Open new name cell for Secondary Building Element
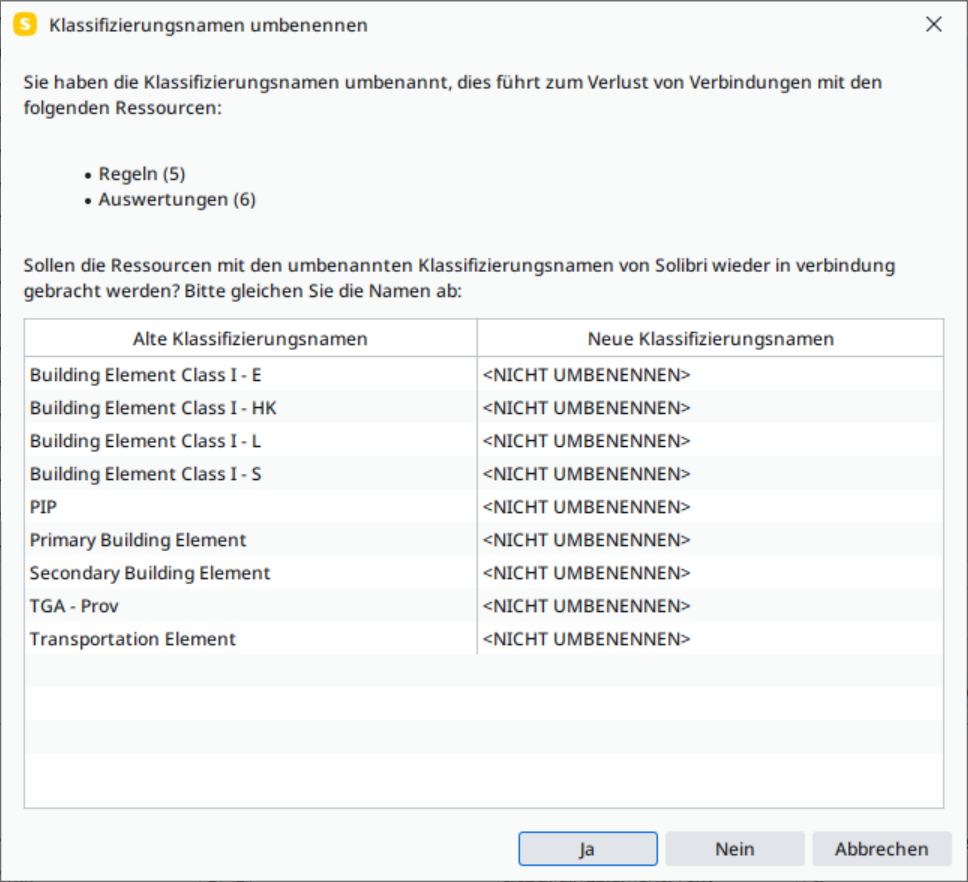 pos(711,573)
